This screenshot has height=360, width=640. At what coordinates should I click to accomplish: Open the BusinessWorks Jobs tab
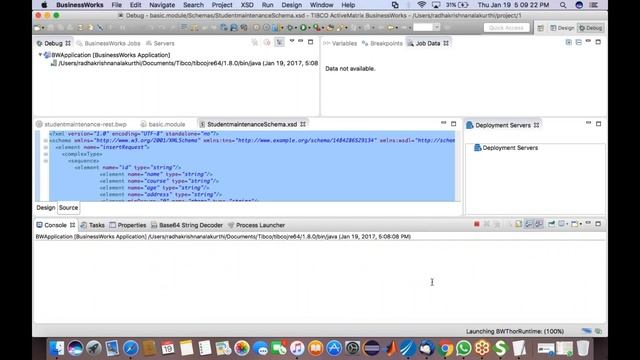tap(108, 43)
